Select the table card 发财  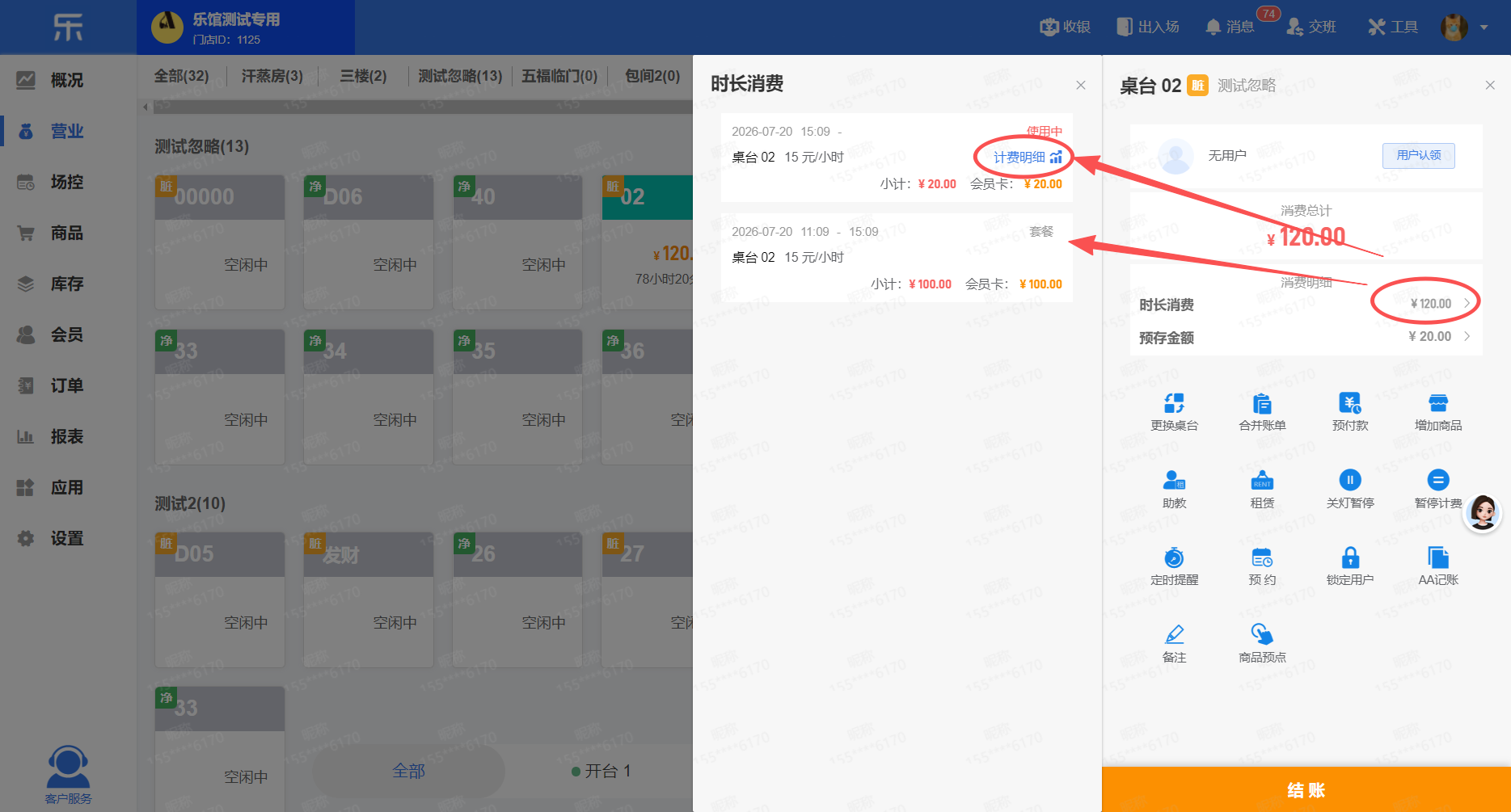[369, 600]
